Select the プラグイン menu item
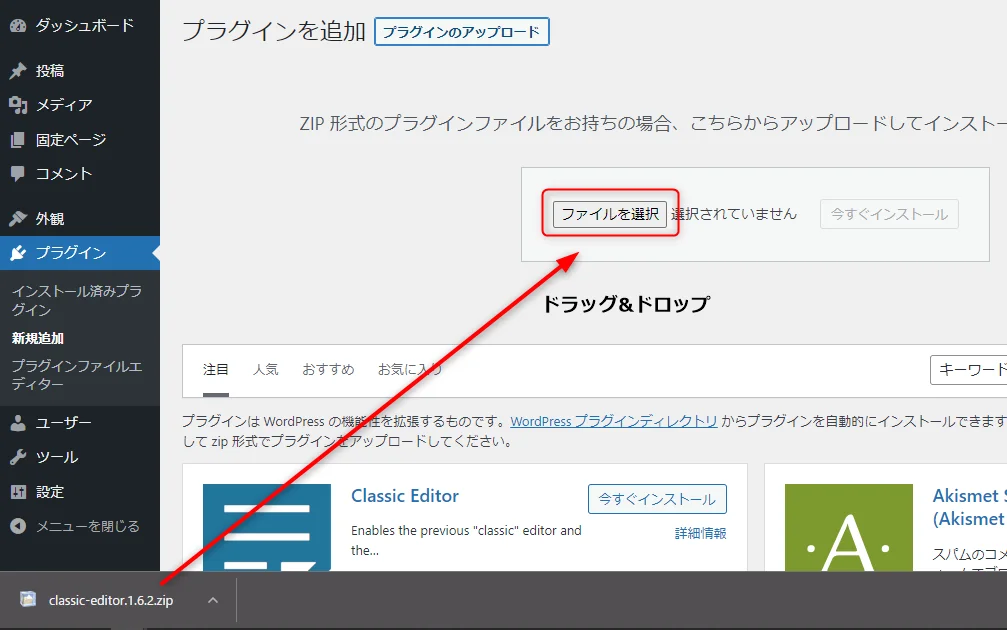Viewport: 1007px width, 630px height. (x=80, y=253)
